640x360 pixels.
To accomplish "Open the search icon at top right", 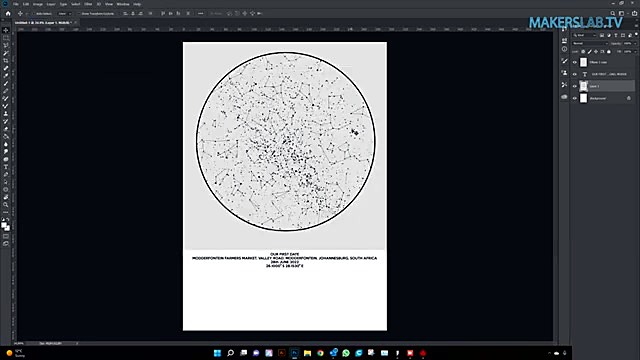I will point(613,13).
